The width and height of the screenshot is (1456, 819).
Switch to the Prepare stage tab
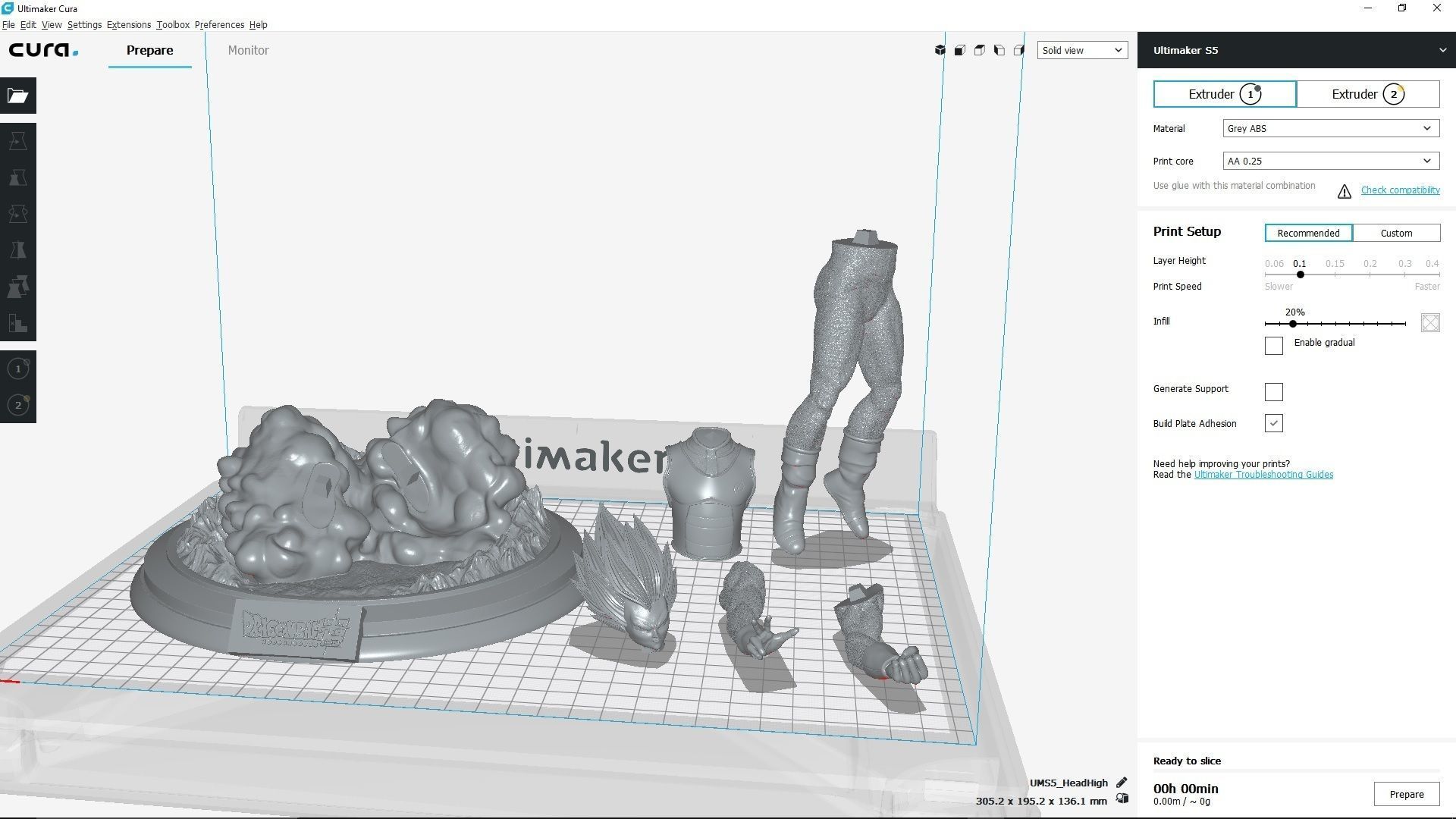tap(149, 50)
